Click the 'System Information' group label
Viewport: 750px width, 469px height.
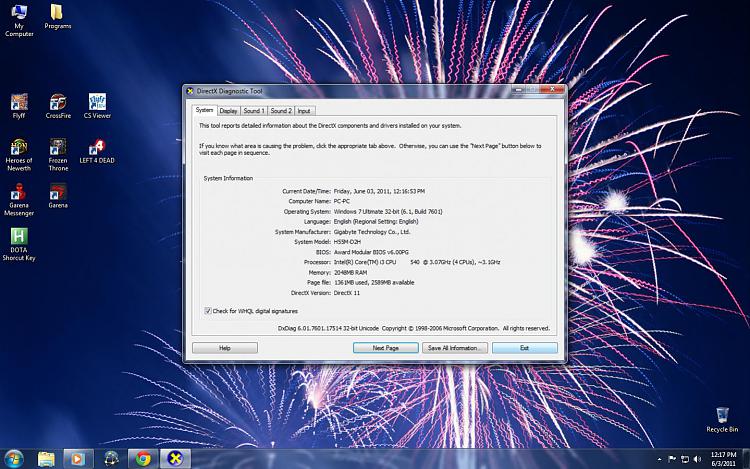228,178
